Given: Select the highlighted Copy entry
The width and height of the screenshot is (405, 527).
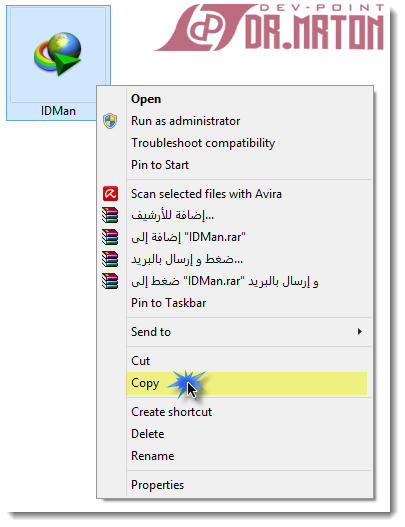Looking at the screenshot, I should (246, 383).
